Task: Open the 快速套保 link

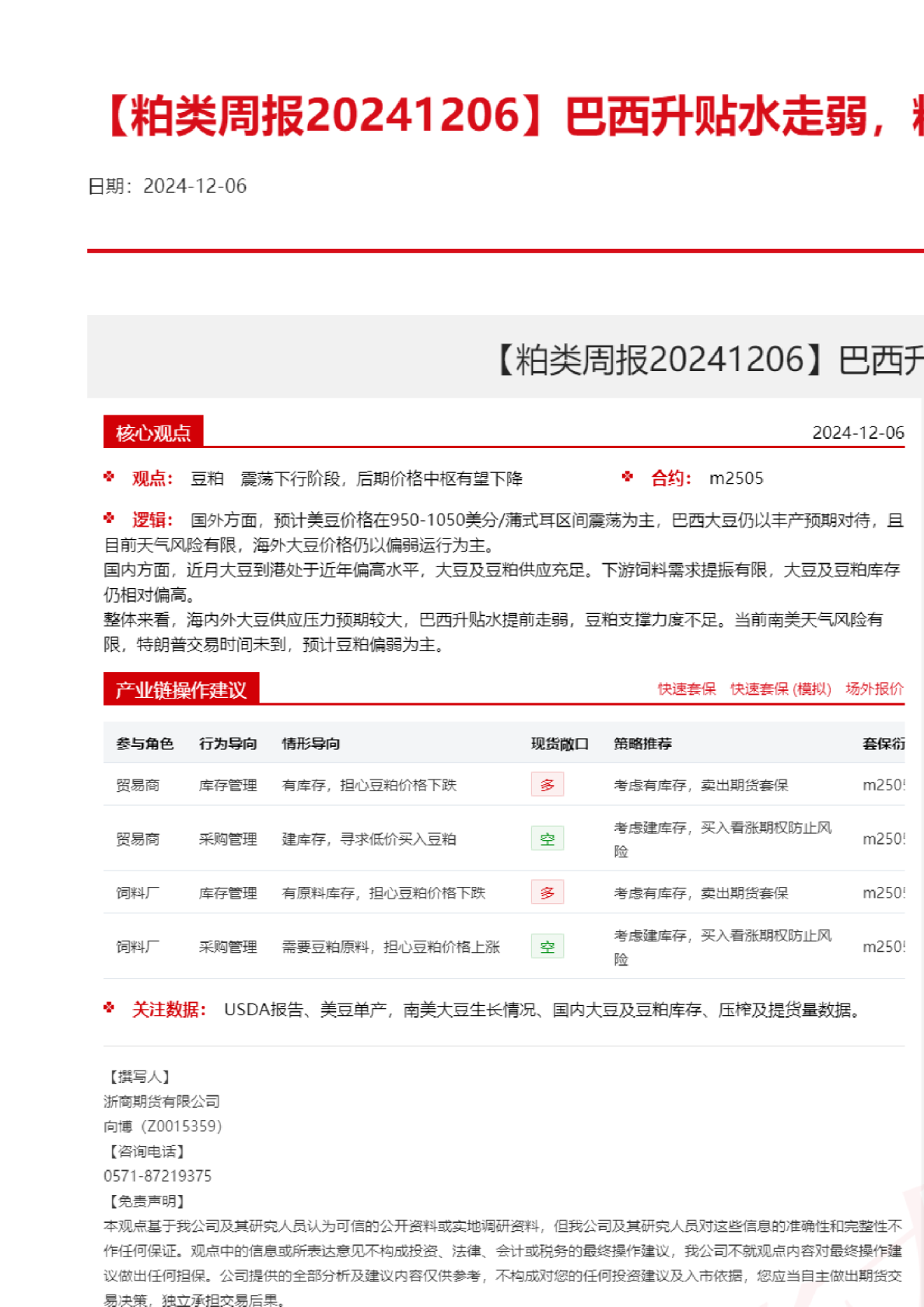Action: click(x=686, y=689)
